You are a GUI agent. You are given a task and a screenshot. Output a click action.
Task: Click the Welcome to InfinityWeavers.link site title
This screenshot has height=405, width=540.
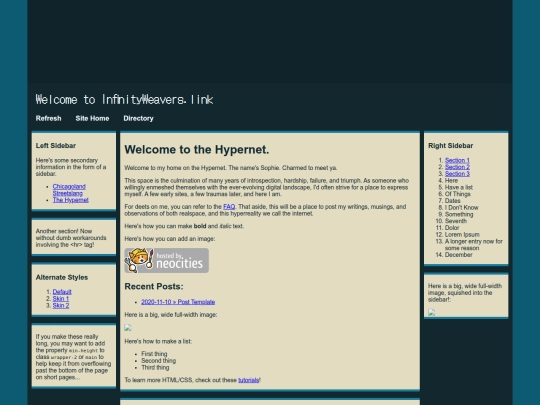click(x=124, y=99)
